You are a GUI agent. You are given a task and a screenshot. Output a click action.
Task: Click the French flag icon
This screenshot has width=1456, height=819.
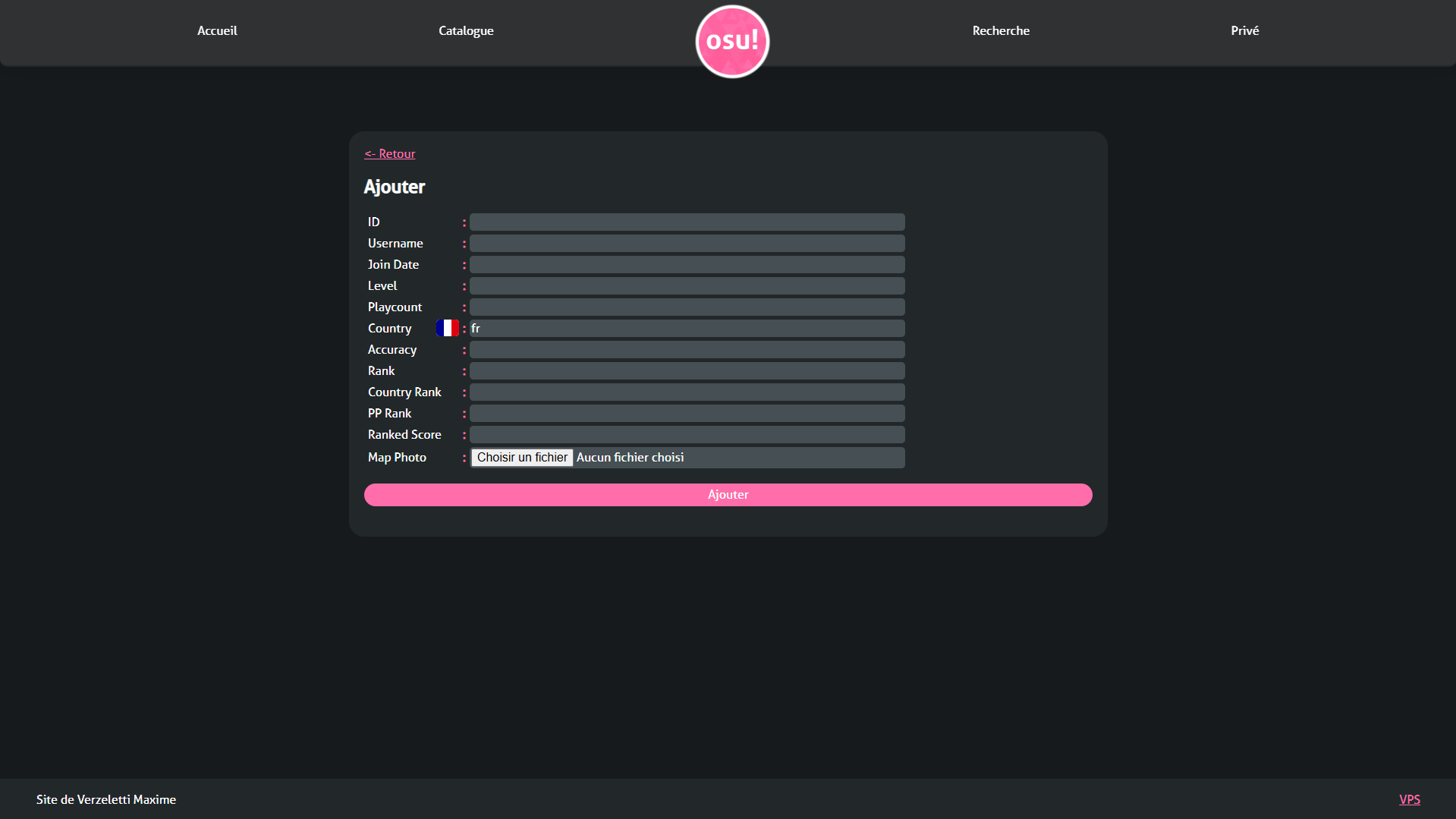448,328
